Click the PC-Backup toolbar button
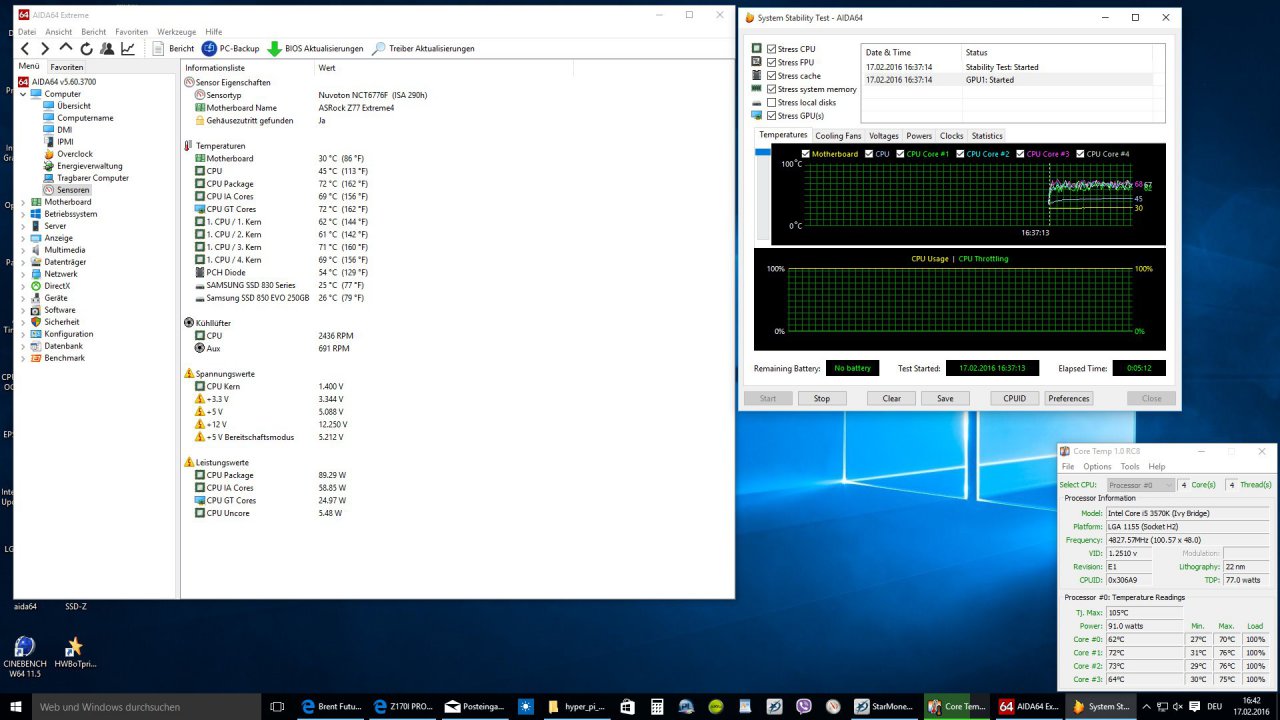Screen dimensions: 1280x720 click(231, 48)
